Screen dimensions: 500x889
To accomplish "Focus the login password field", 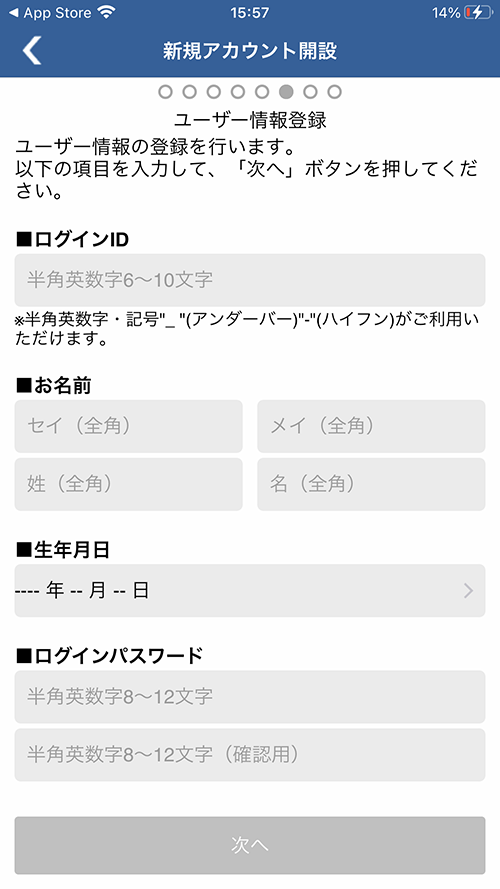I will pos(250,697).
